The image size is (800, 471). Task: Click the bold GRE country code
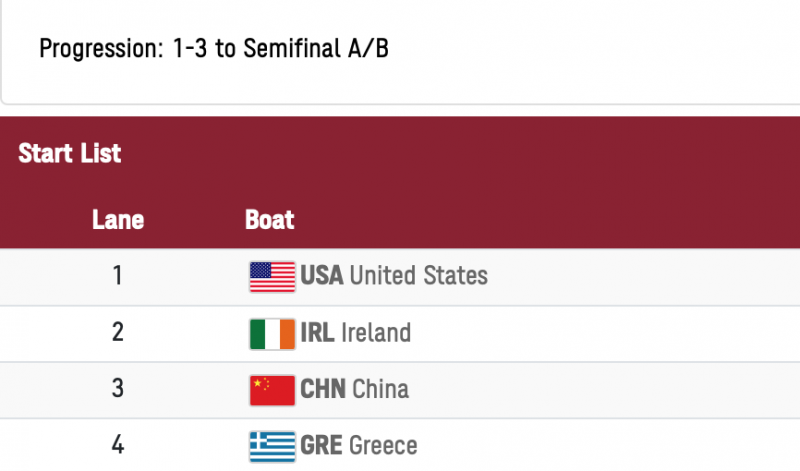[321, 445]
